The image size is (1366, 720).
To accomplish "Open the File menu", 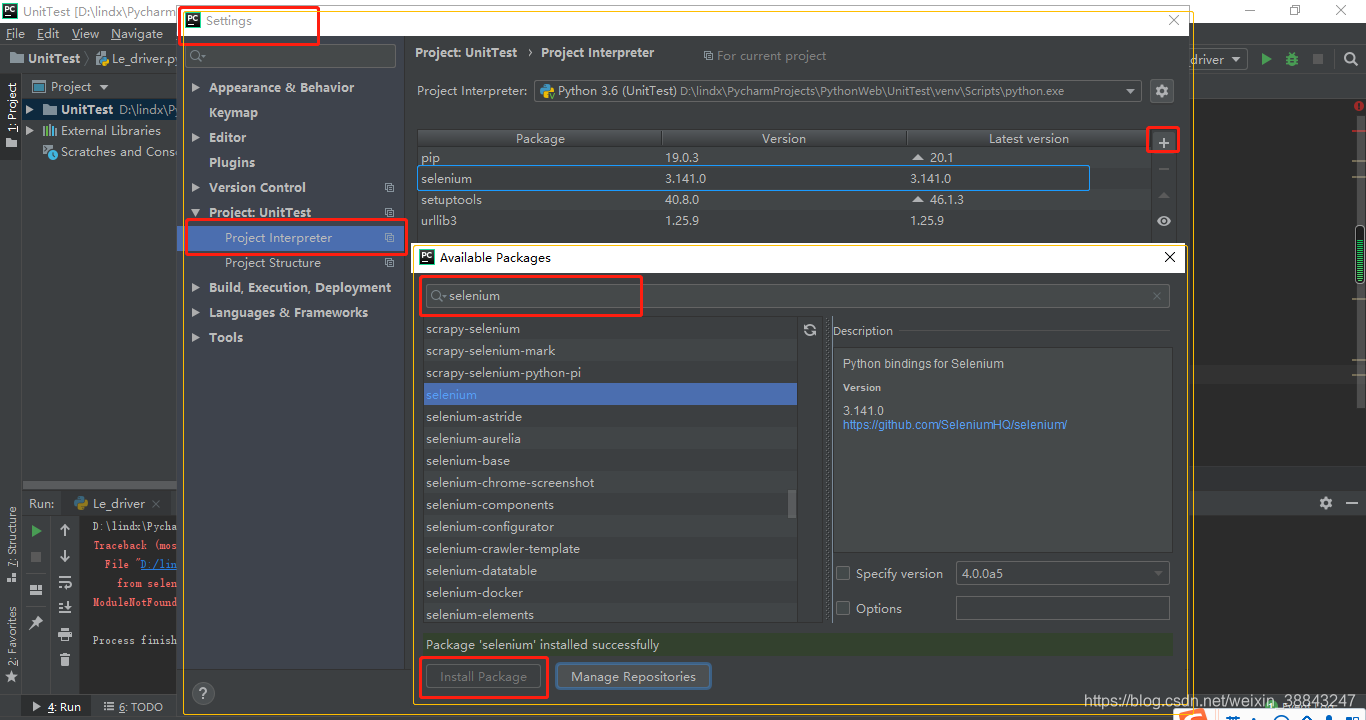I will (x=15, y=34).
